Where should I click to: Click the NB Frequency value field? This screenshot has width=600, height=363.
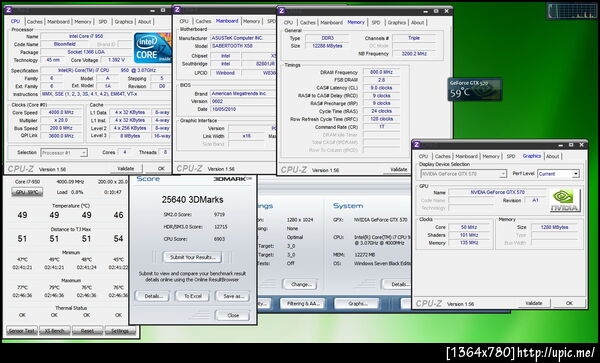pos(414,54)
